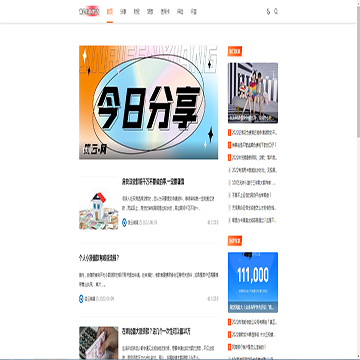This screenshot has height=360, width=360.
Task: Open the rank 1 link below the couple image
Action: pos(253,133)
